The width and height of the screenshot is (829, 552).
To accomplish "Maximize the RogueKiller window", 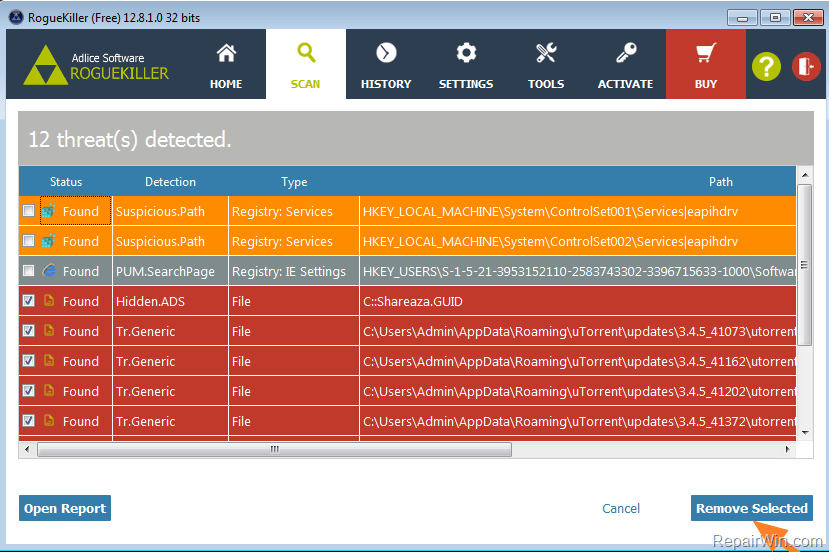I will (x=775, y=17).
